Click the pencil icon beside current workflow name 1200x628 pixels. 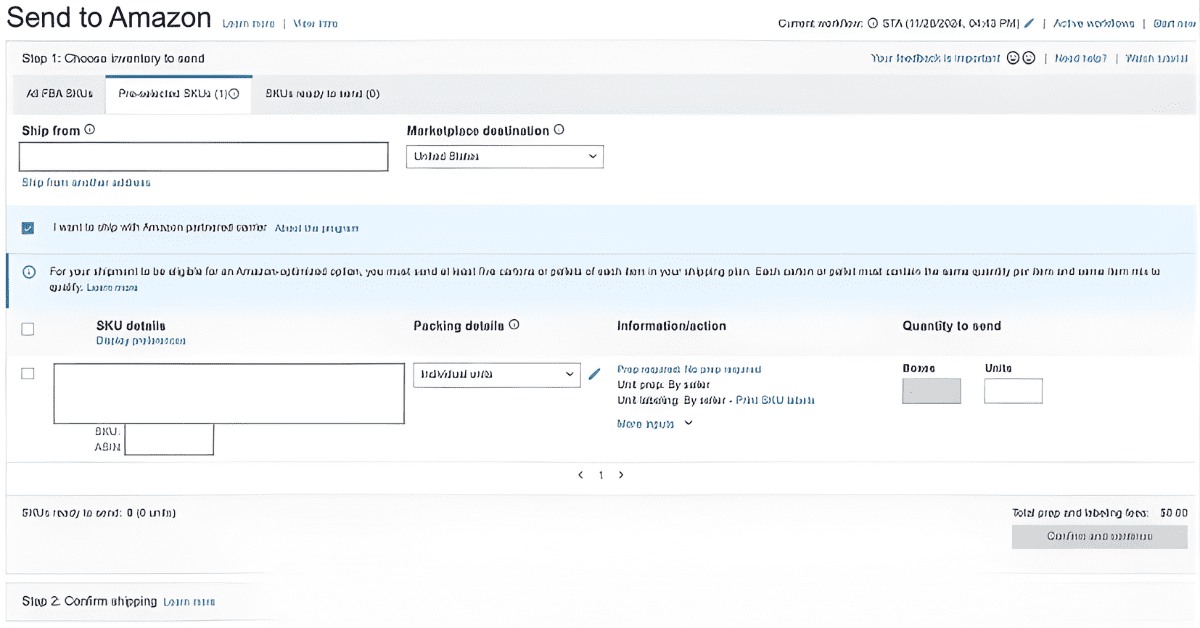point(1029,23)
